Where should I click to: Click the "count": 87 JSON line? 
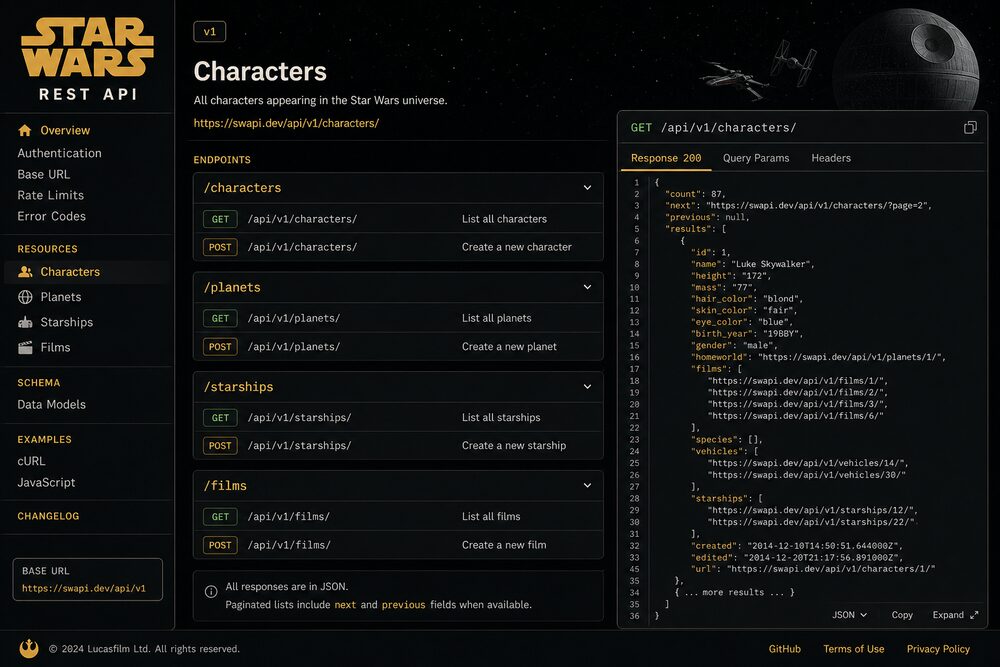695,194
